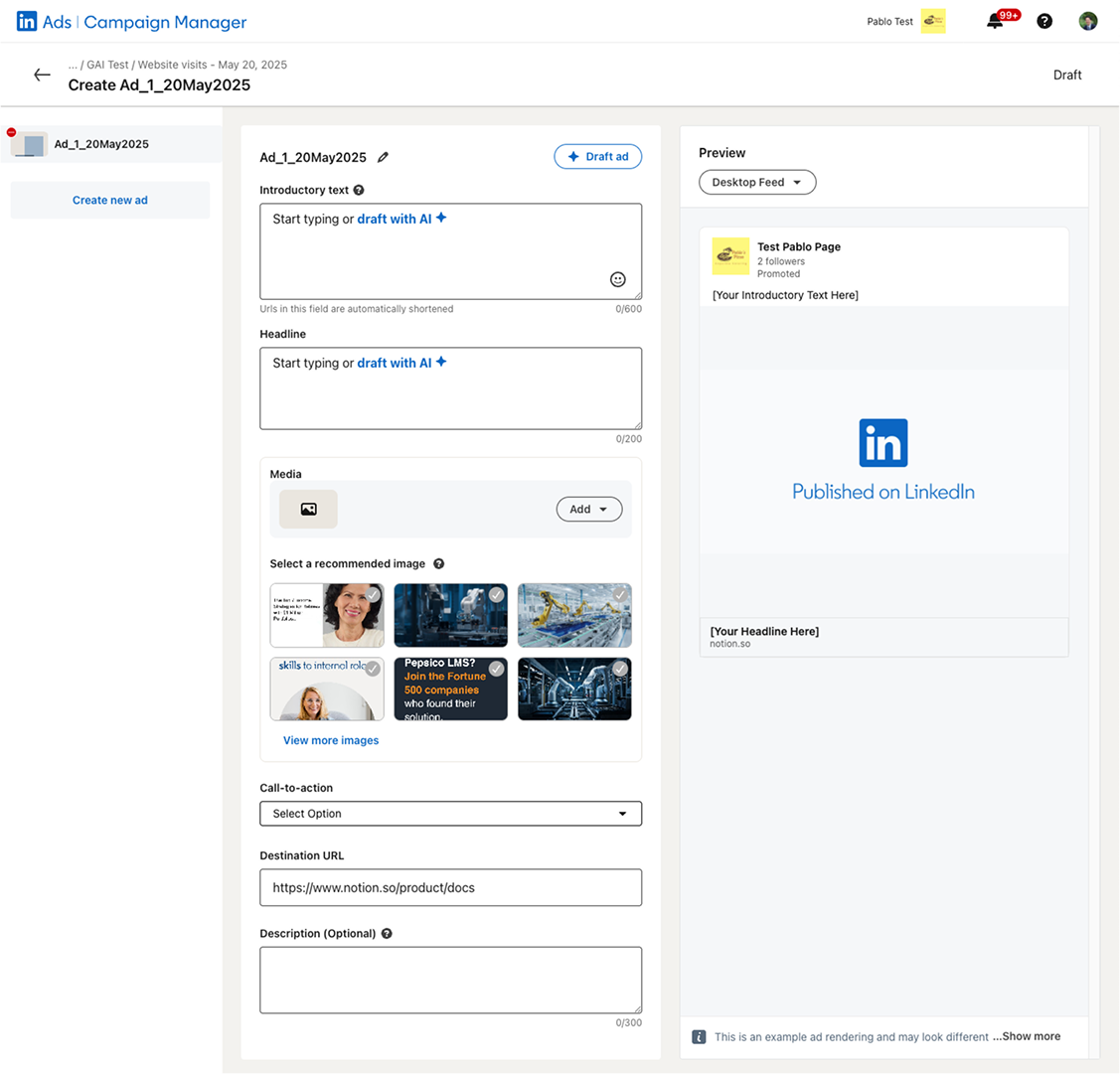Click Create new ad
Screen dimensions: 1120x1074
pos(110,200)
